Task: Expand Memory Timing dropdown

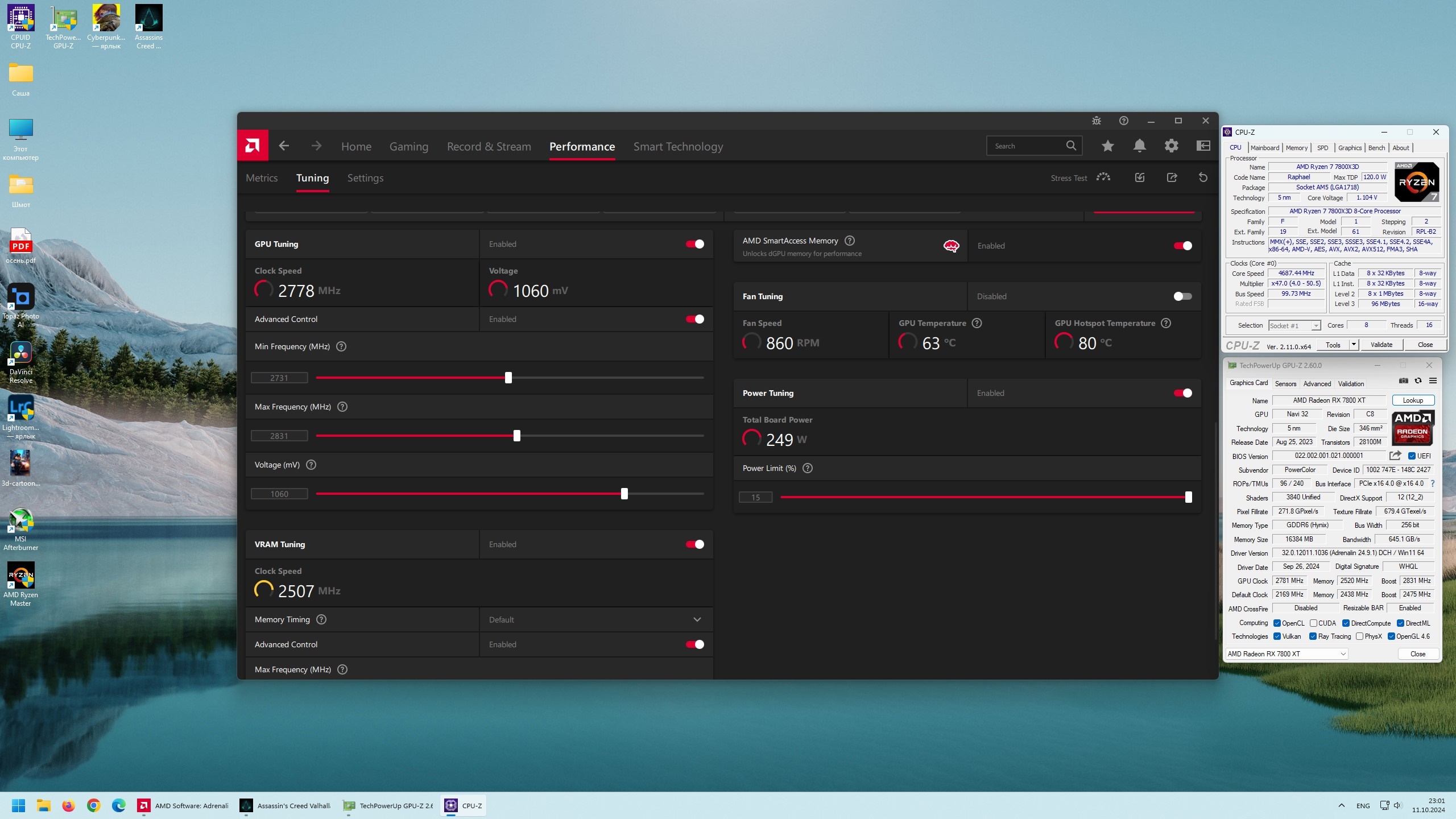Action: (x=596, y=619)
